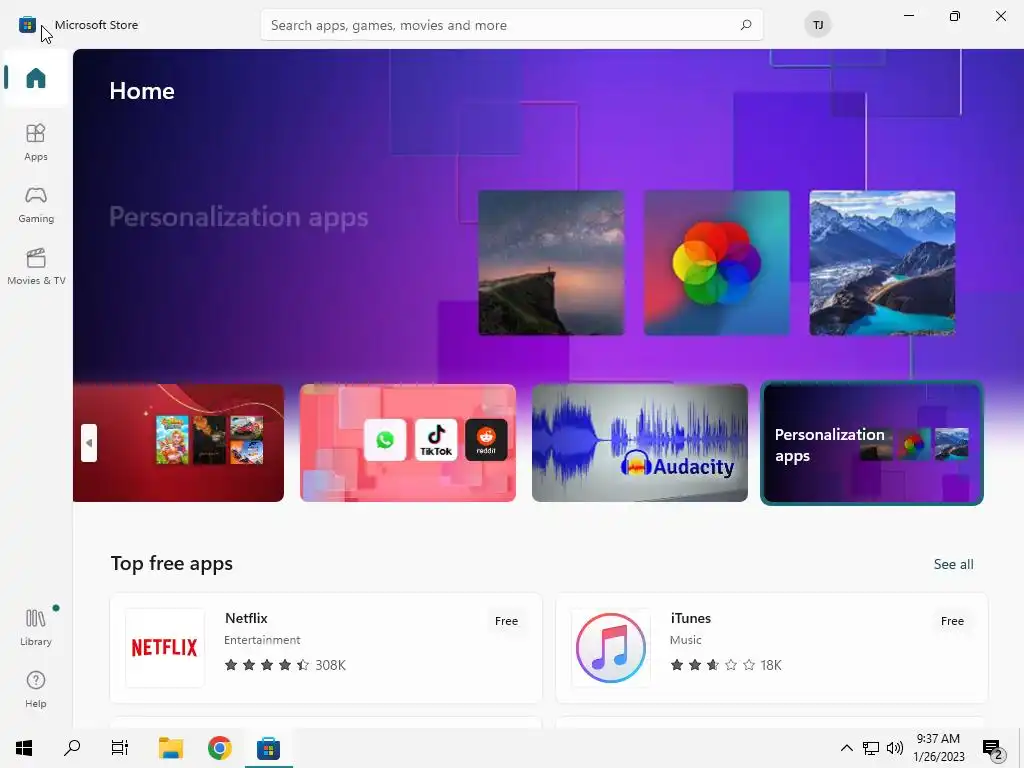Open Help from the sidebar
1024x768 pixels.
pyautogui.click(x=36, y=690)
